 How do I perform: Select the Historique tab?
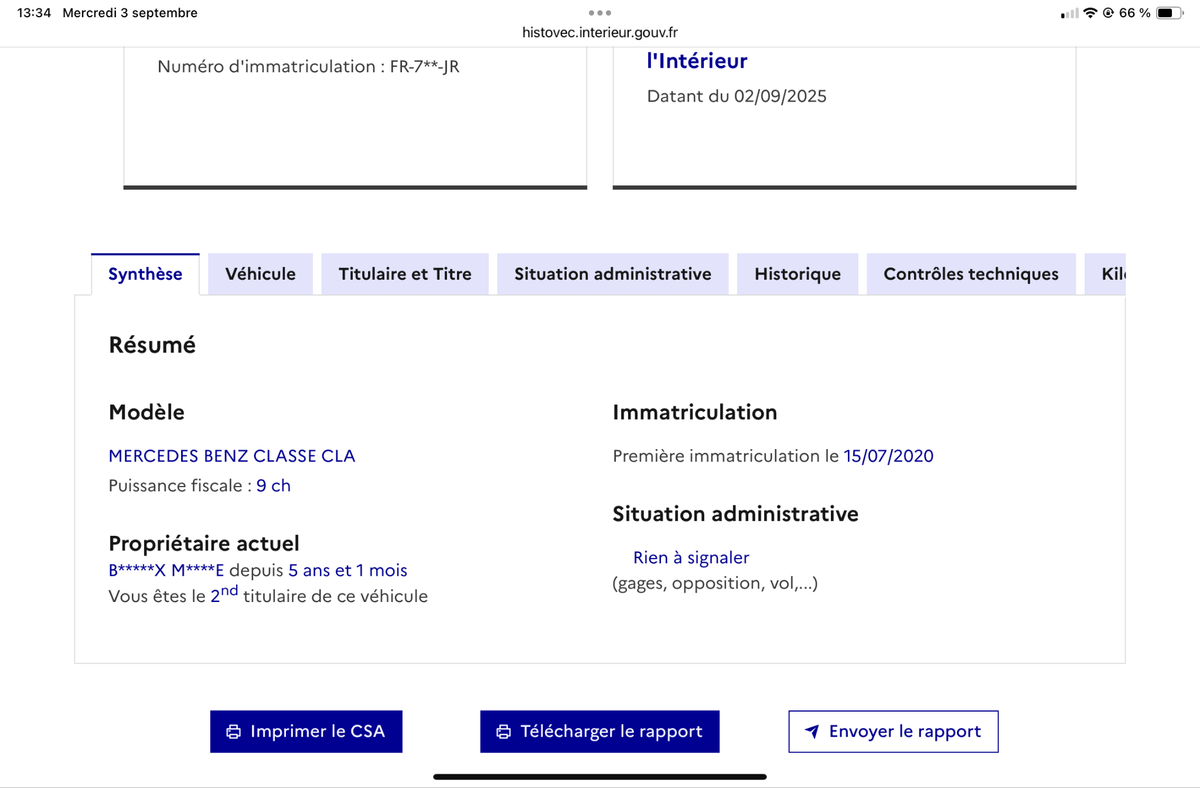tap(797, 274)
